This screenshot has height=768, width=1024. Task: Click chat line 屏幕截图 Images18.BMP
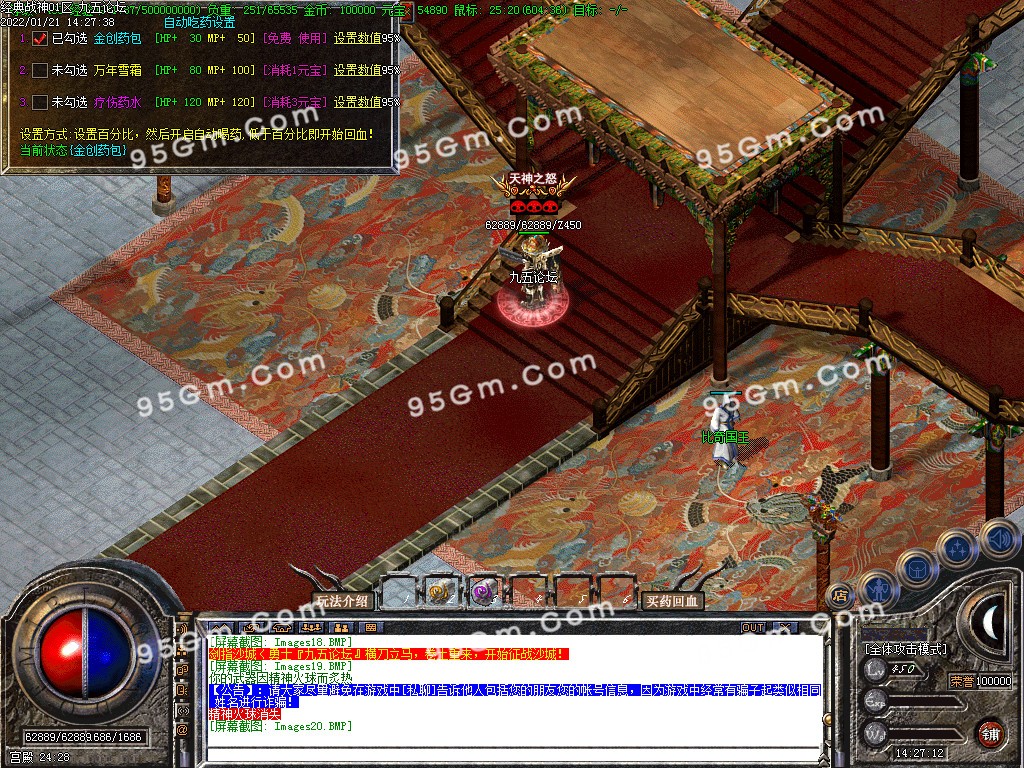tap(281, 643)
